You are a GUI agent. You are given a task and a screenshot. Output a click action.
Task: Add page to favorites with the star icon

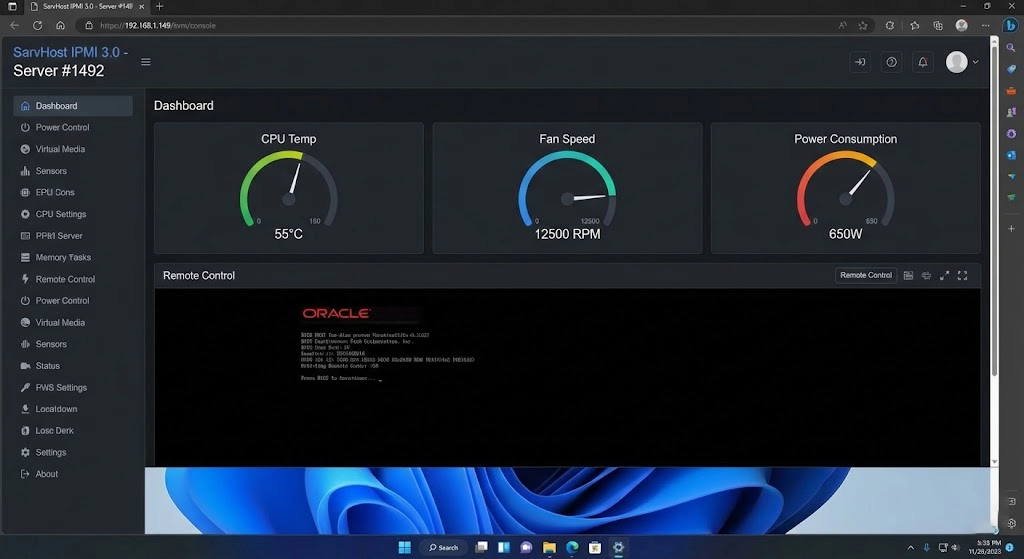click(863, 25)
